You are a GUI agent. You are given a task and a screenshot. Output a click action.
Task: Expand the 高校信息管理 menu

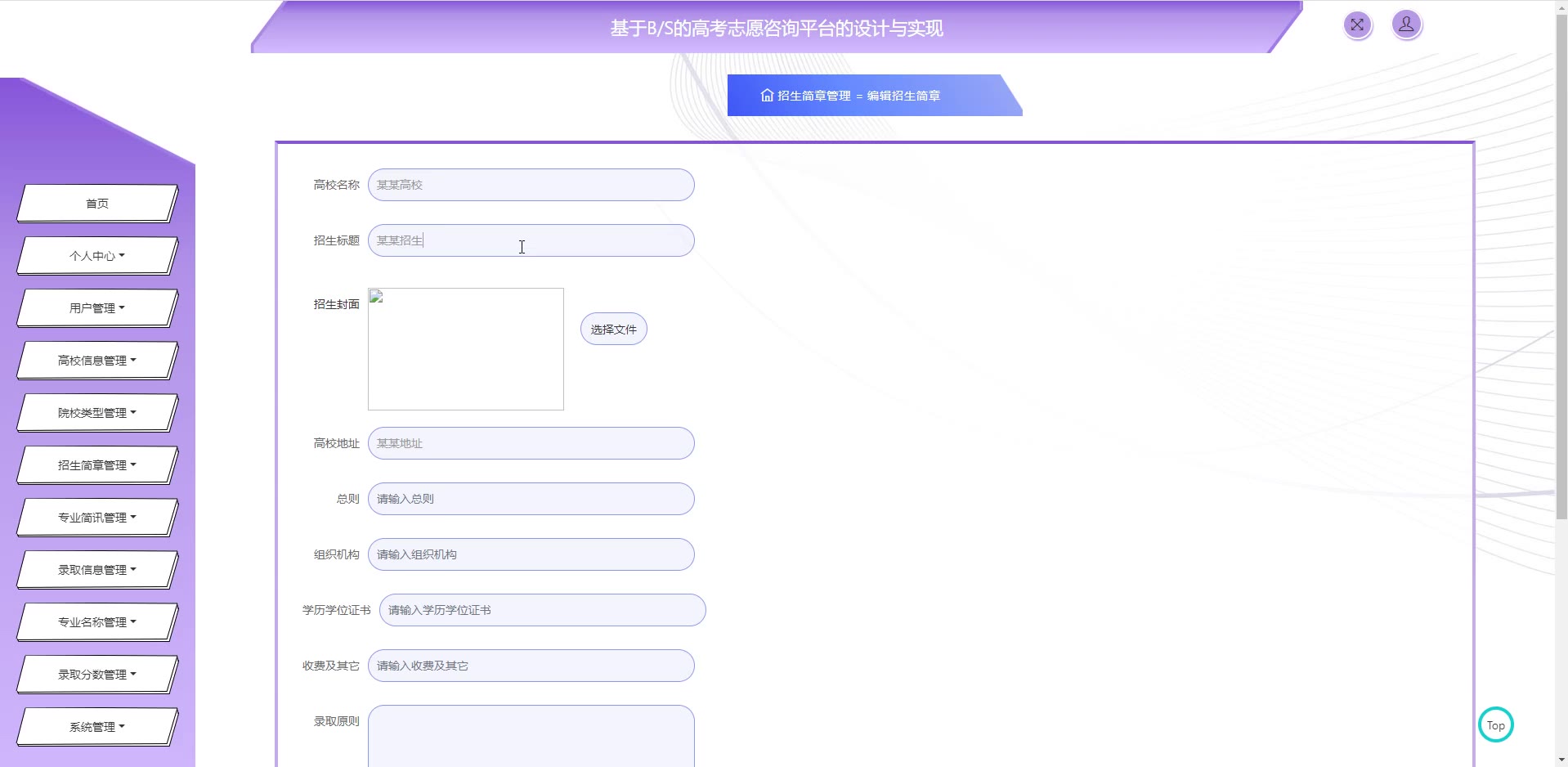pos(97,361)
